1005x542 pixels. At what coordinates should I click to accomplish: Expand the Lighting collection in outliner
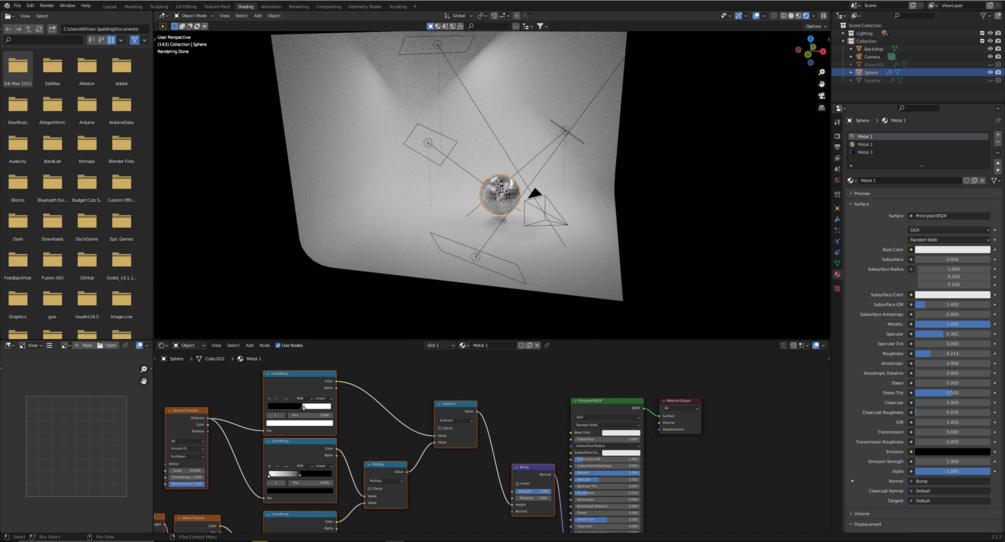[843, 33]
